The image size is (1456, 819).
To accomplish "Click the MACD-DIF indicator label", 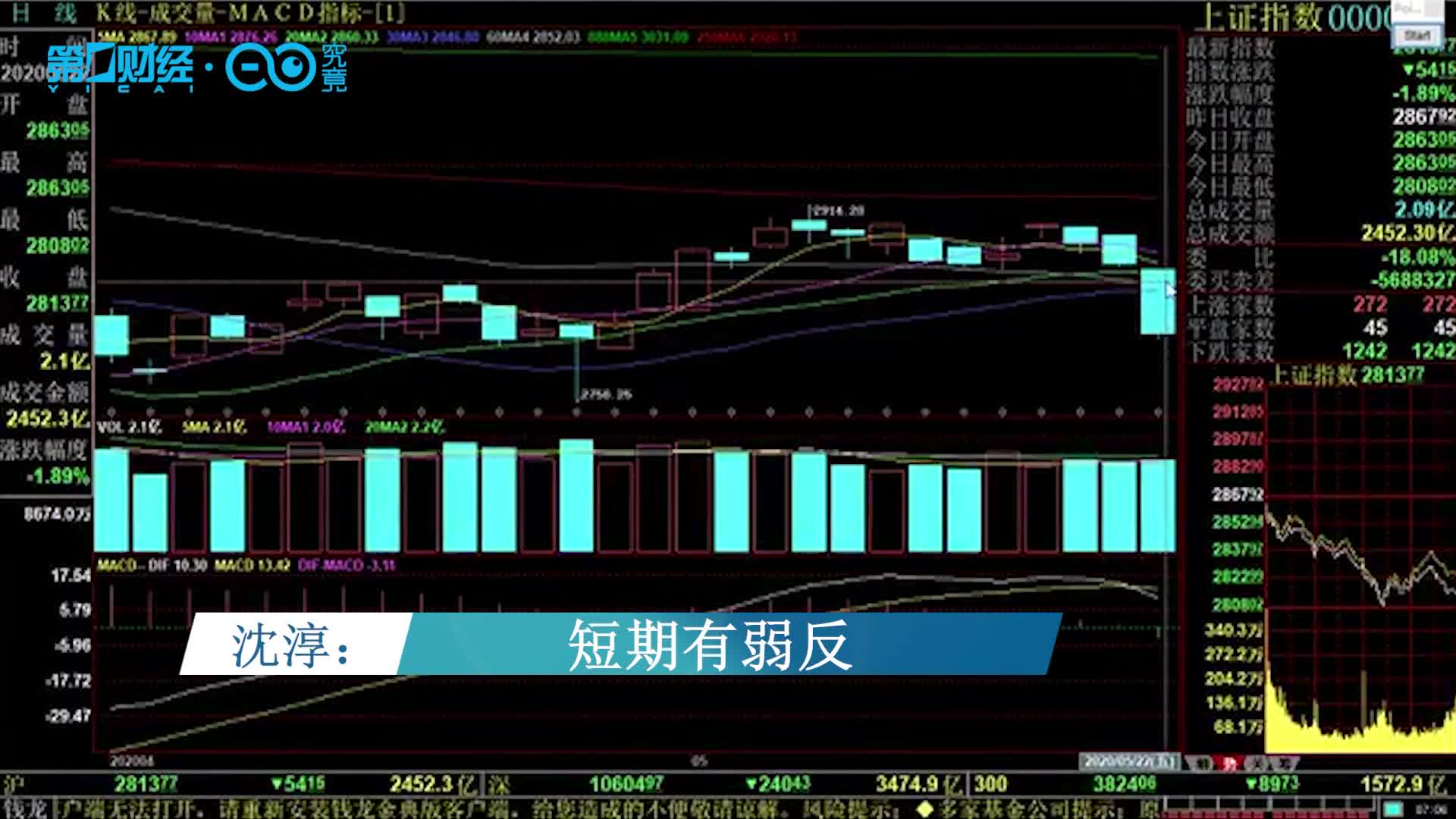I will point(152,566).
